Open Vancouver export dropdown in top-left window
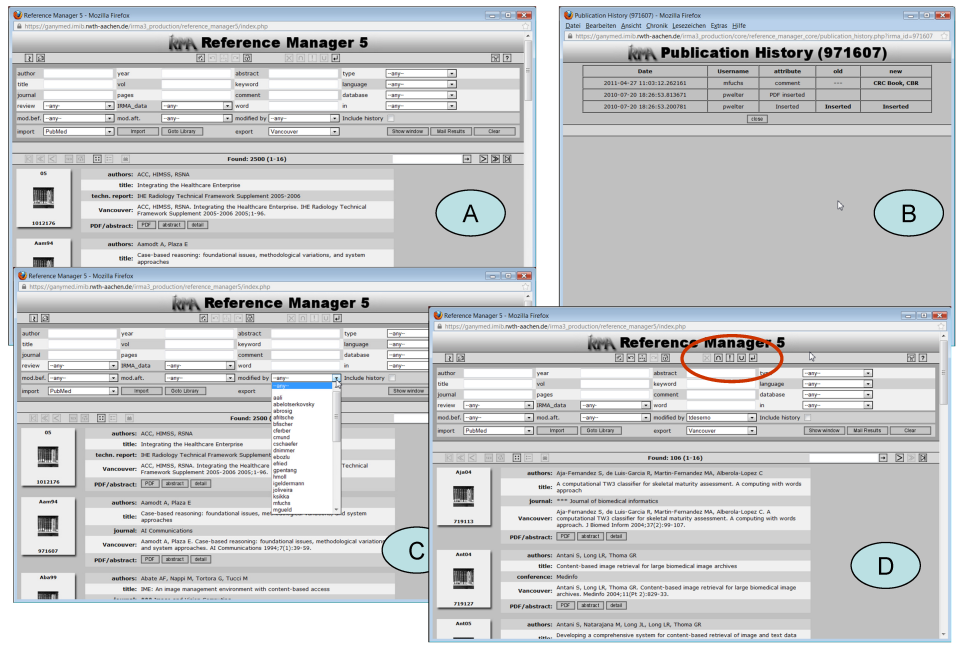 tap(304, 132)
